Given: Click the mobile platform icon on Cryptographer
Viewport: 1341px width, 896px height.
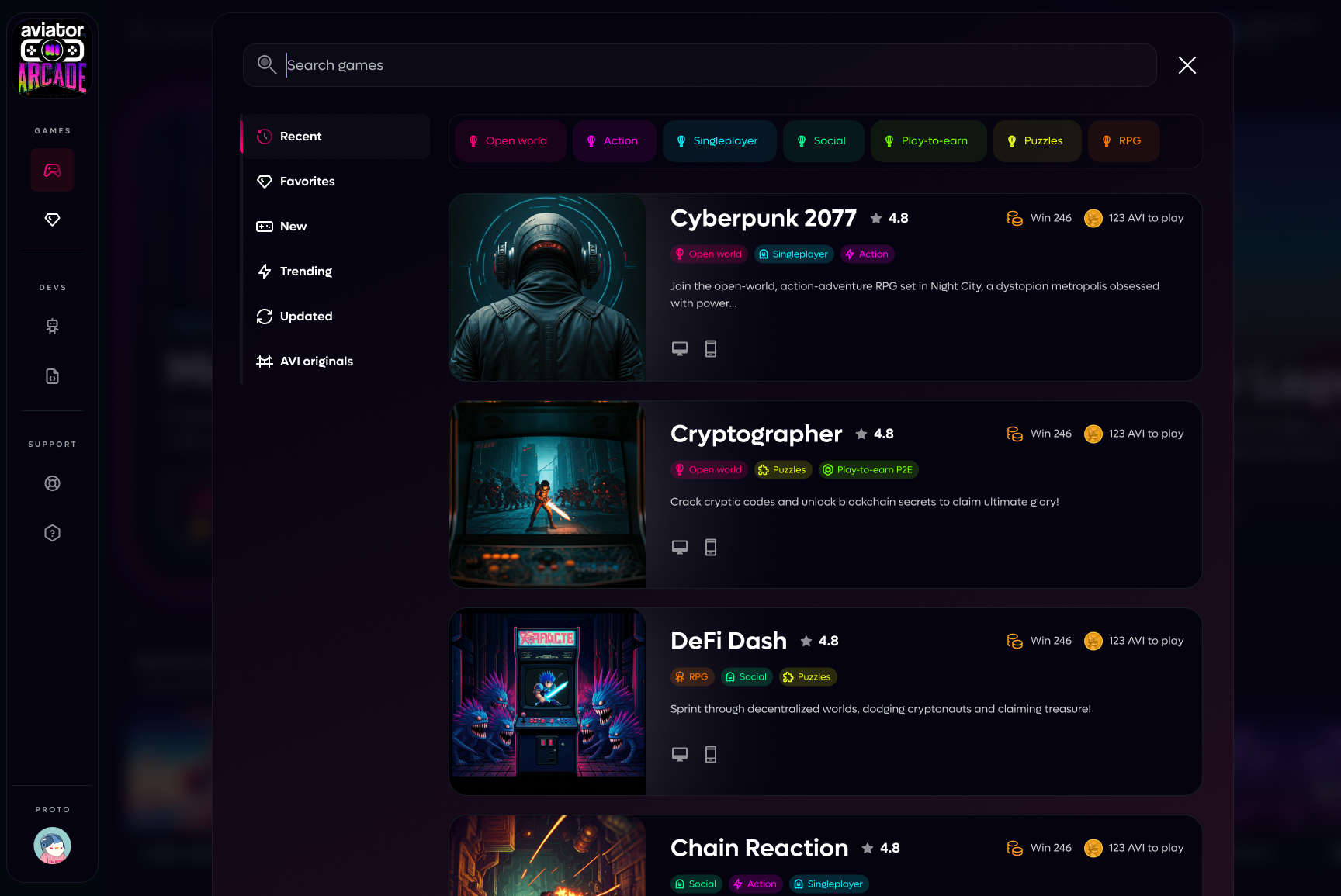Looking at the screenshot, I should (x=711, y=548).
